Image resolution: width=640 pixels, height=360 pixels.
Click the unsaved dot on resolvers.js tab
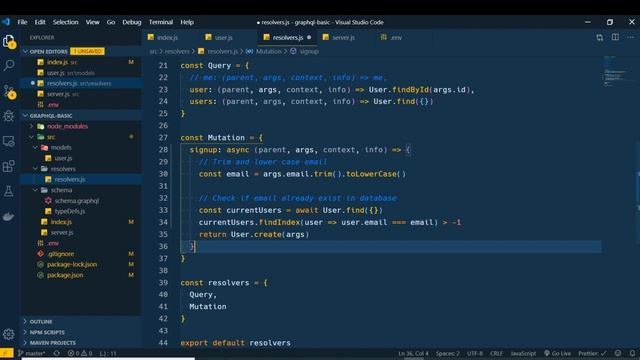tap(309, 37)
